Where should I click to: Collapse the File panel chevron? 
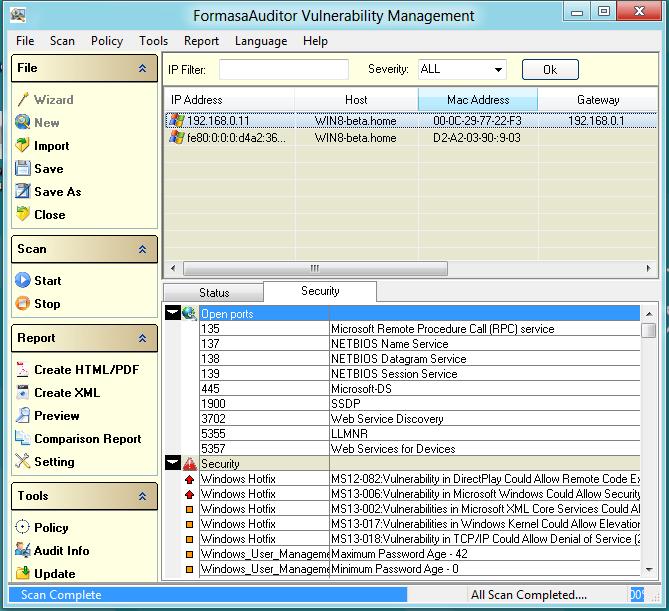143,68
